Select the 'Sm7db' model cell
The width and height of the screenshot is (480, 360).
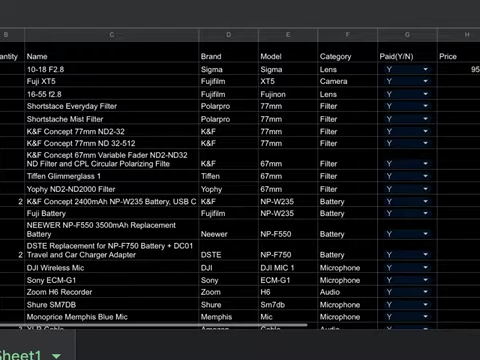(x=288, y=305)
